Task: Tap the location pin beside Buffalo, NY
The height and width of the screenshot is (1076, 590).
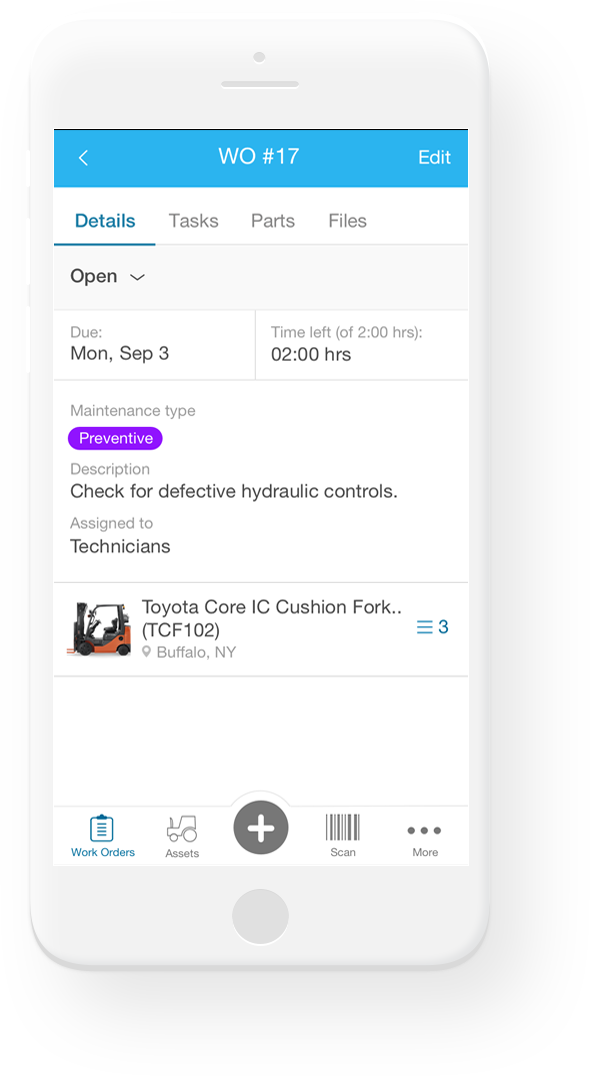Action: 149,651
